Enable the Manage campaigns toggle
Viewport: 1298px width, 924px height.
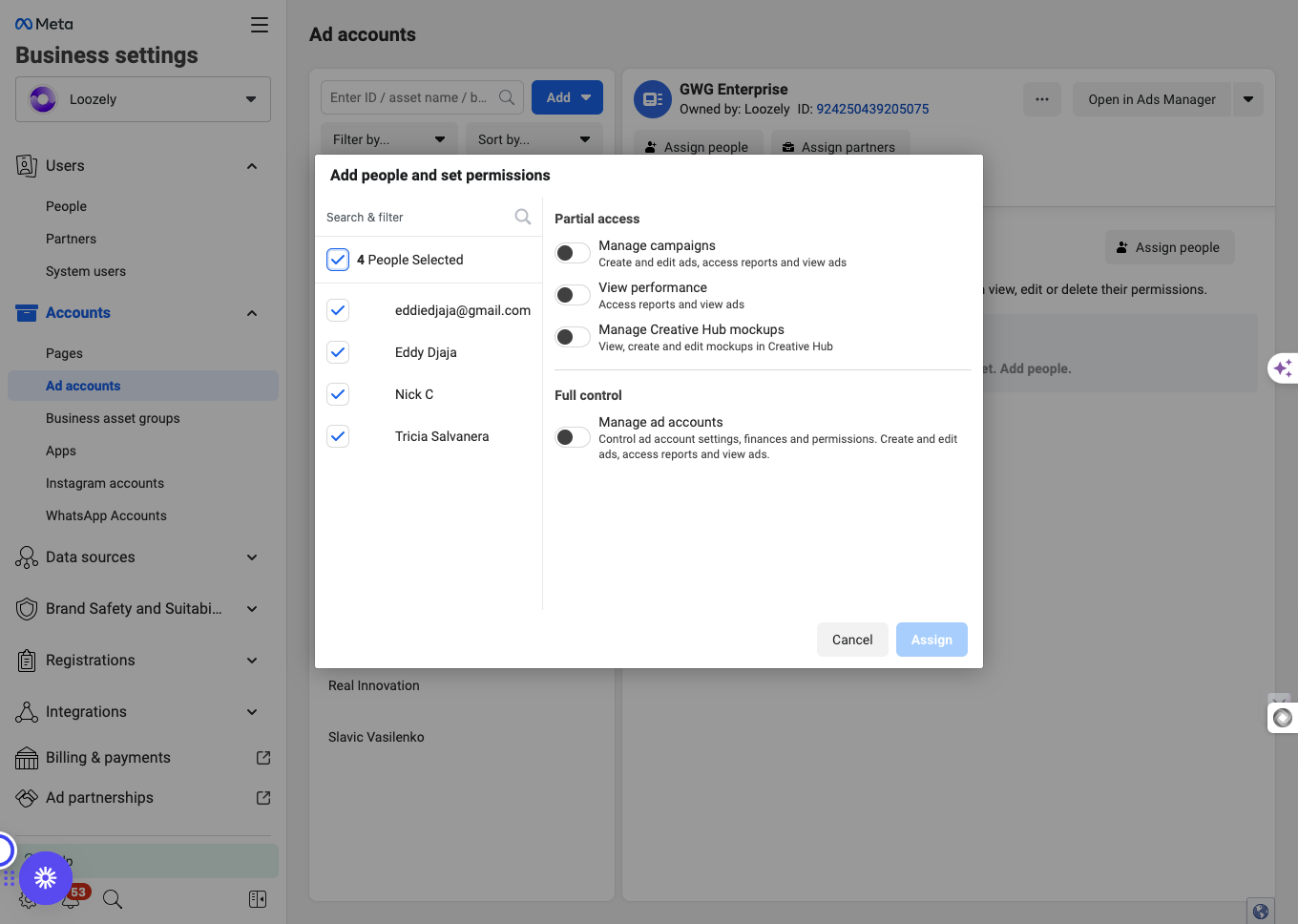tap(573, 253)
